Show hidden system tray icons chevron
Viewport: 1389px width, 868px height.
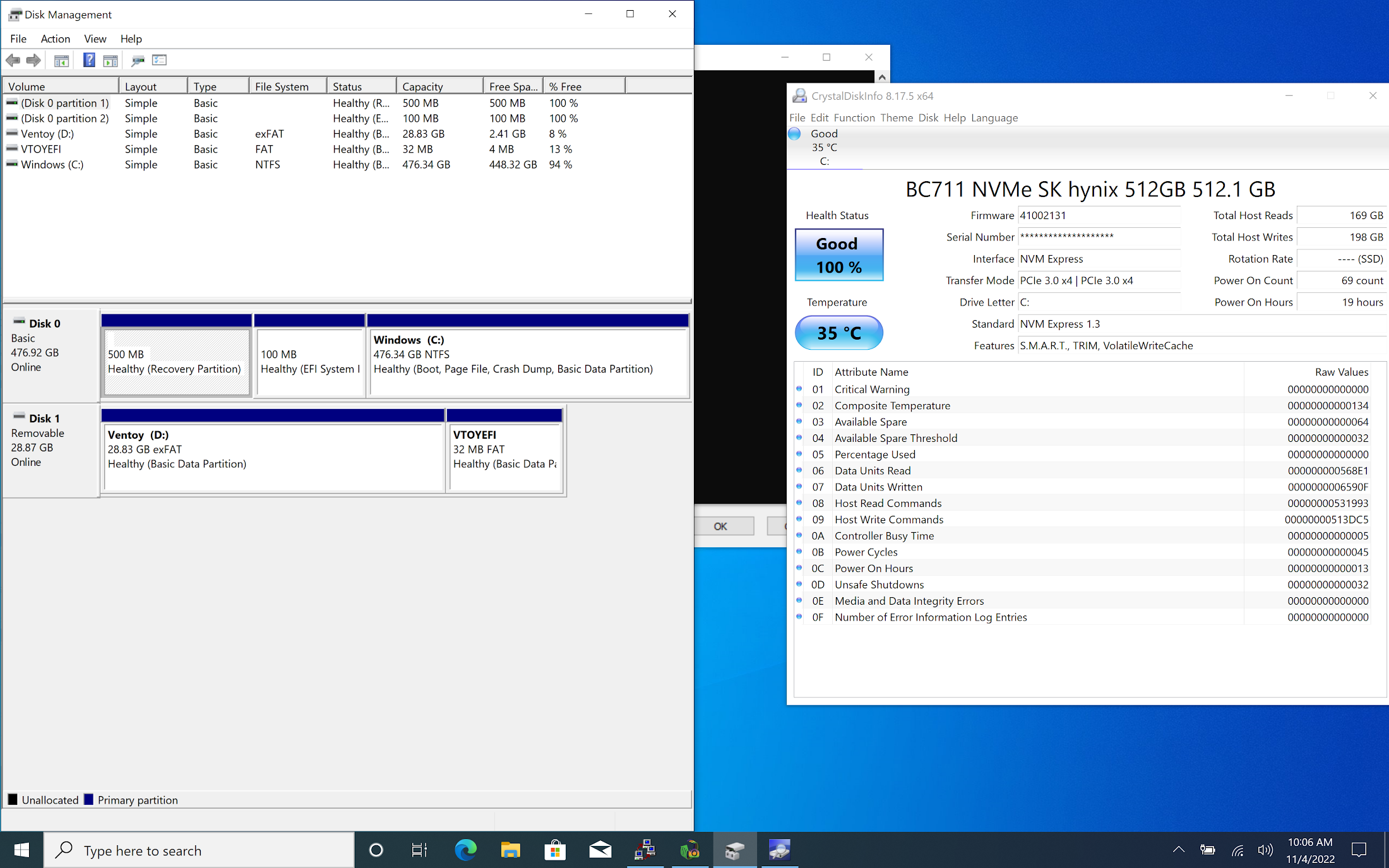point(1178,850)
